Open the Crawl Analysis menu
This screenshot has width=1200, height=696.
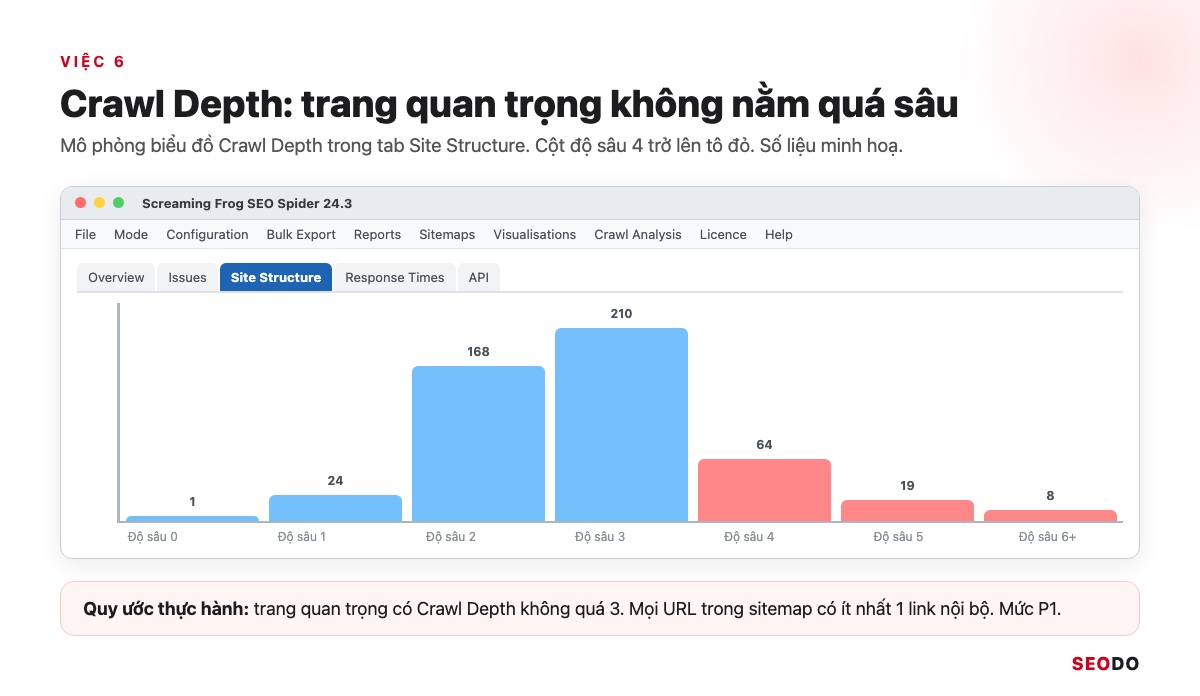pyautogui.click(x=638, y=234)
